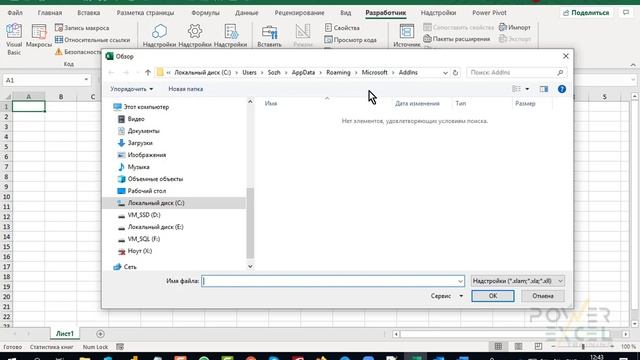Toggle Относительные ссылки
This screenshot has width=640, height=360.
coord(92,40)
